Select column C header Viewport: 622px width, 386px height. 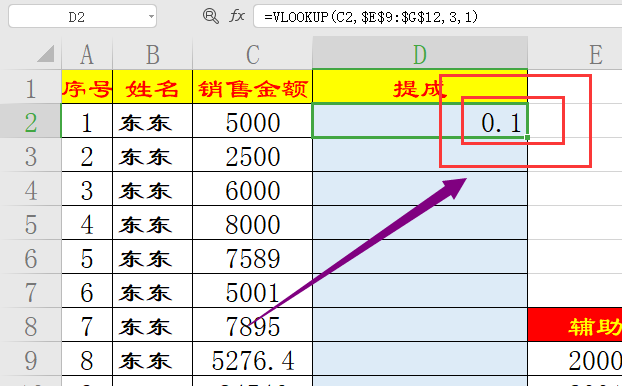click(x=253, y=54)
